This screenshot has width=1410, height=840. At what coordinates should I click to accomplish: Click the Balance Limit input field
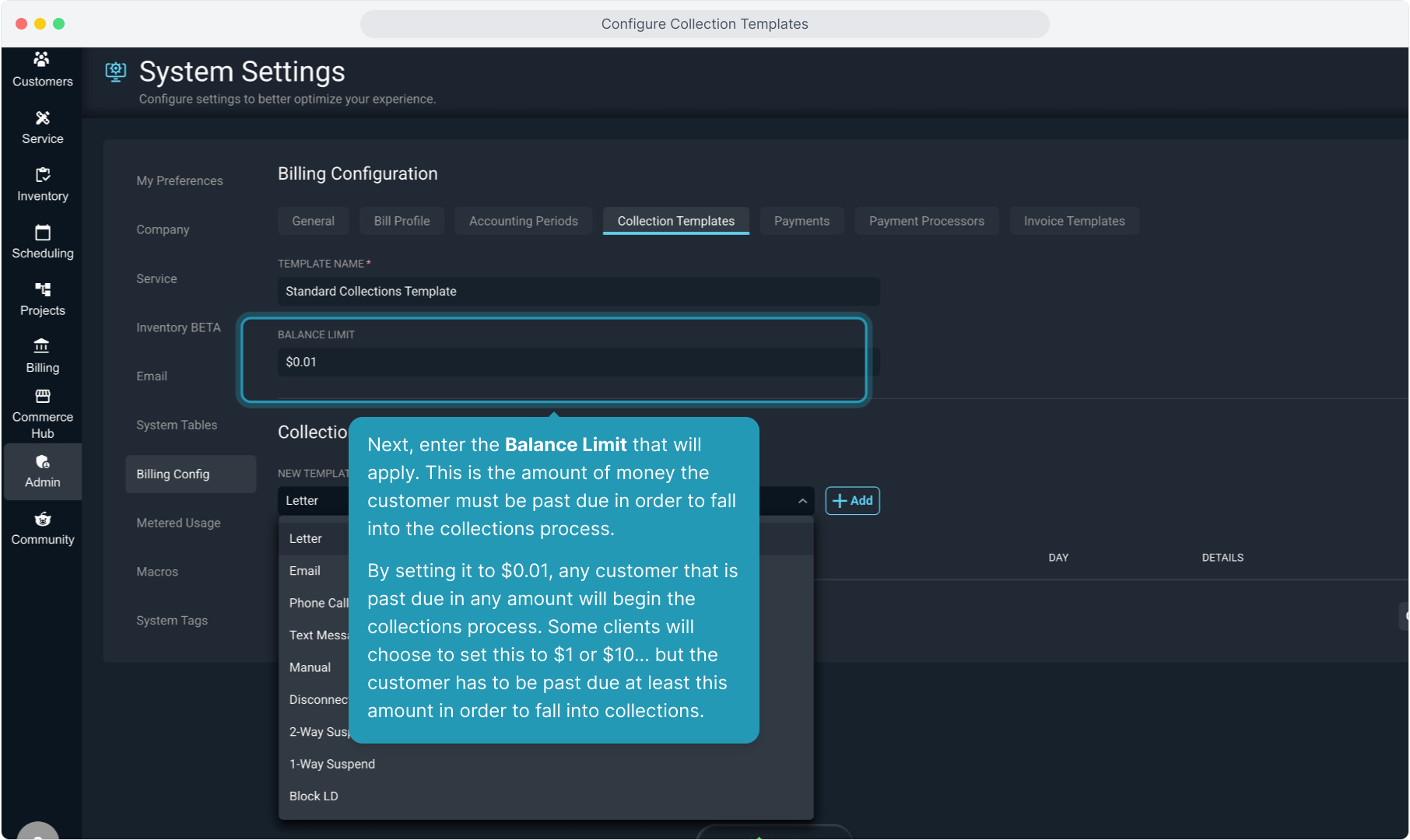[x=576, y=362]
